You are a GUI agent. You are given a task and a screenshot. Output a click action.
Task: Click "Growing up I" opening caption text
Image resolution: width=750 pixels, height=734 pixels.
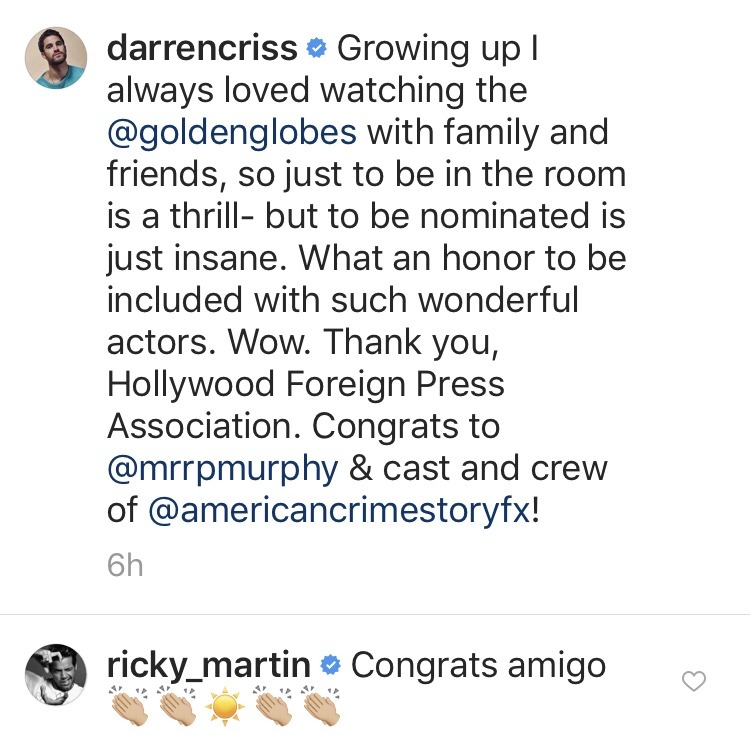(438, 49)
